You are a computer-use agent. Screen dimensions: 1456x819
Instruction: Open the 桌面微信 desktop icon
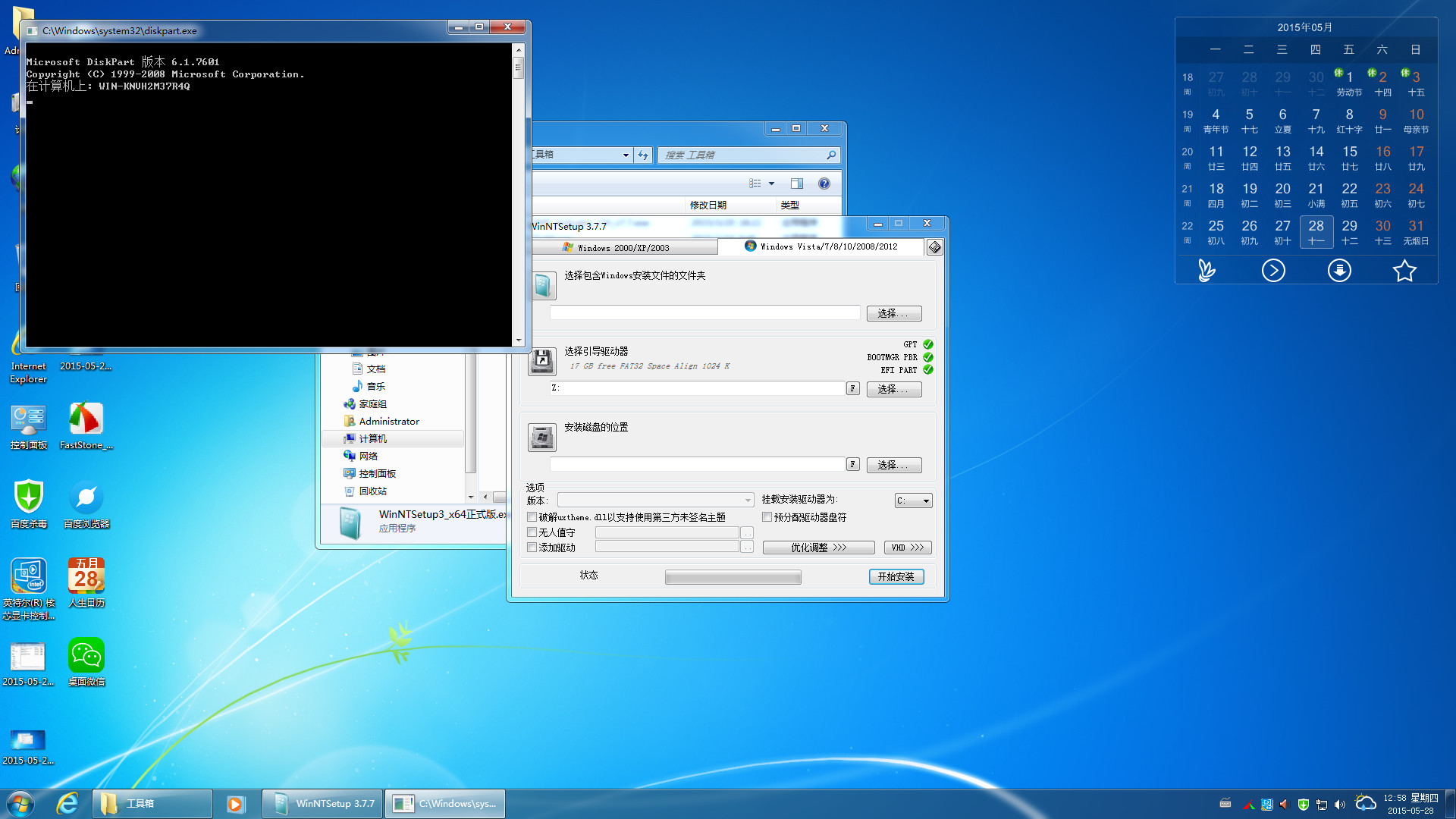86,662
